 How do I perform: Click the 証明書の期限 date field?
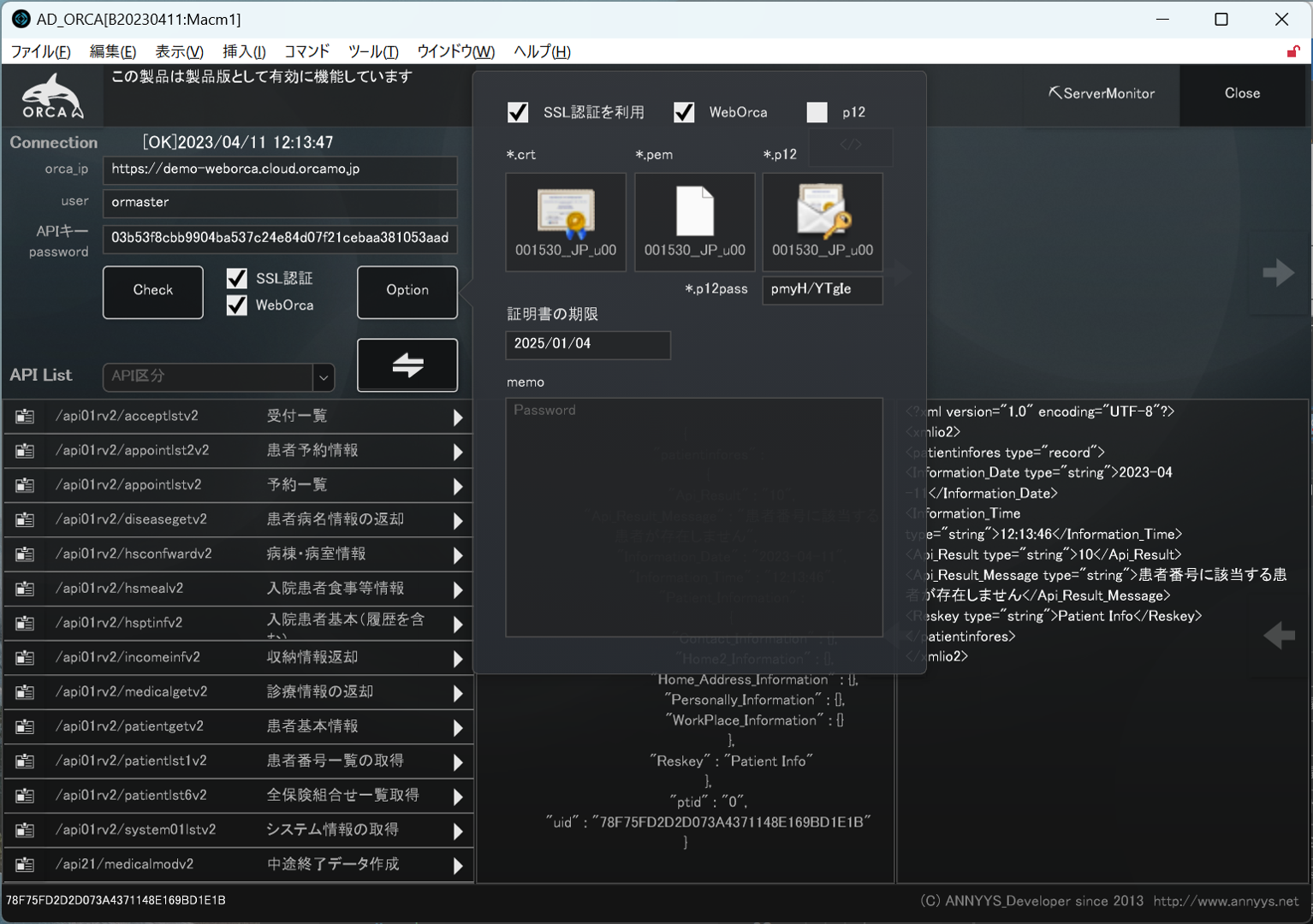tap(588, 345)
